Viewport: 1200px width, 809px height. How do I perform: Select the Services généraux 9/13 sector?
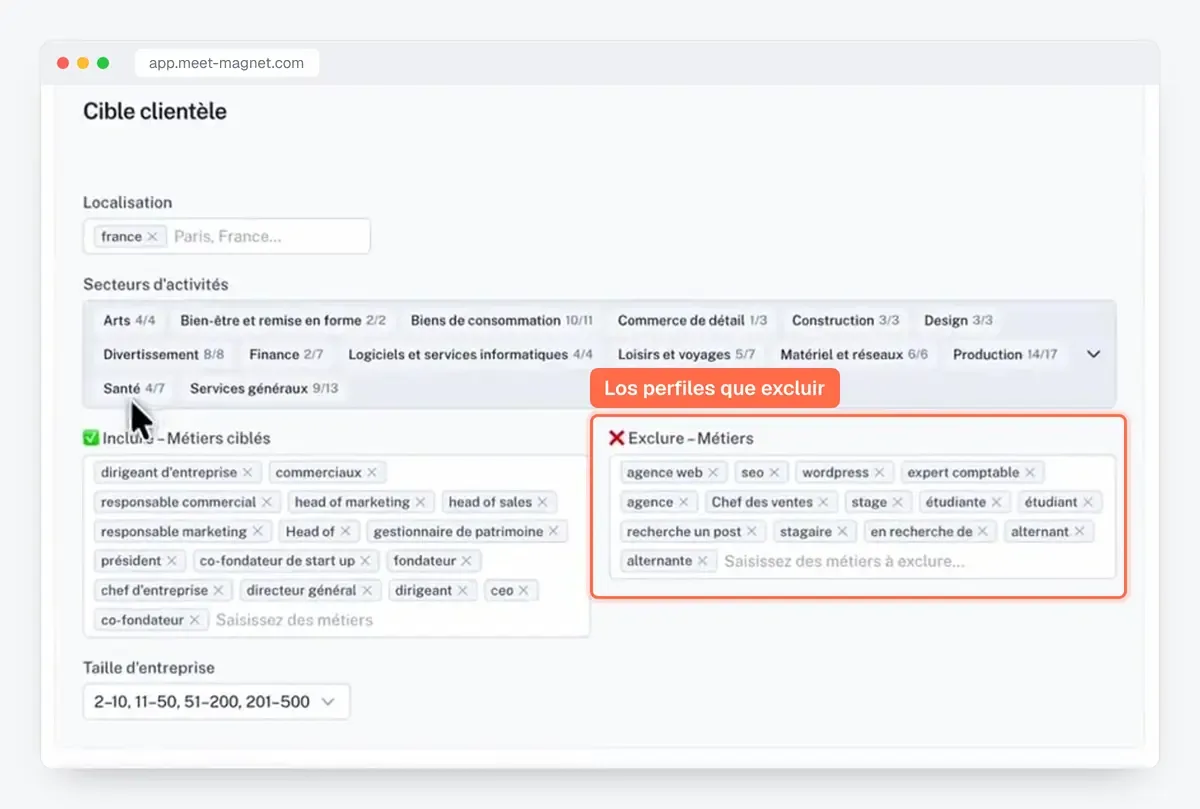coord(264,389)
